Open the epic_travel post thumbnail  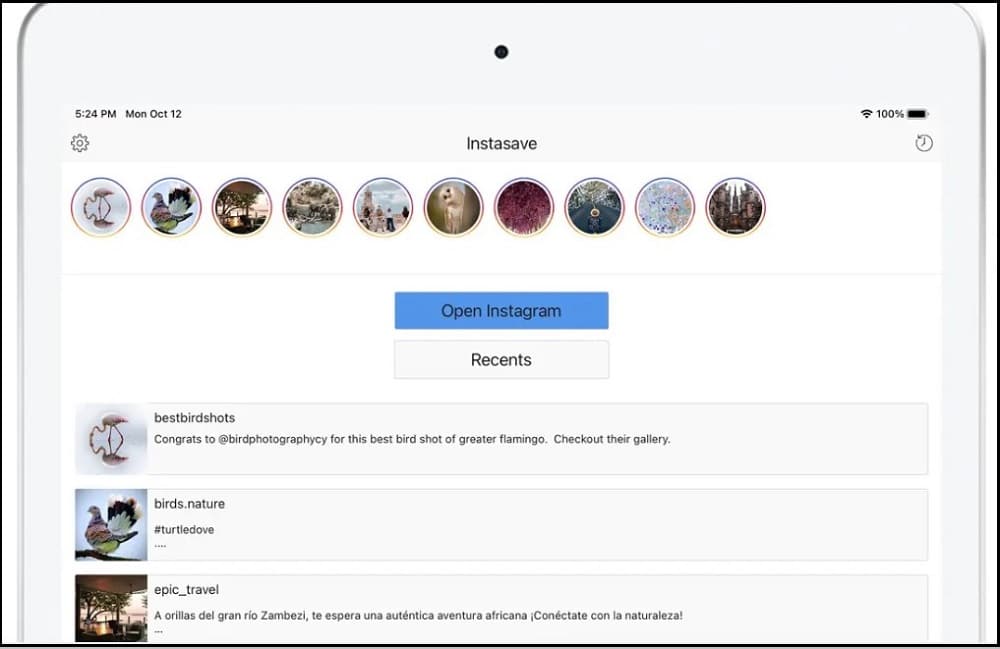tap(111, 608)
